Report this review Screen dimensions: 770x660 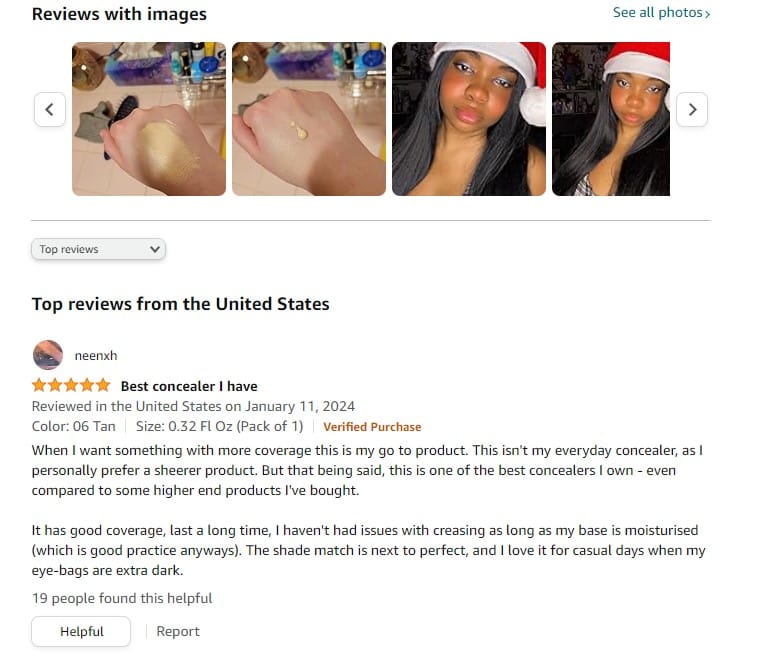tap(178, 632)
